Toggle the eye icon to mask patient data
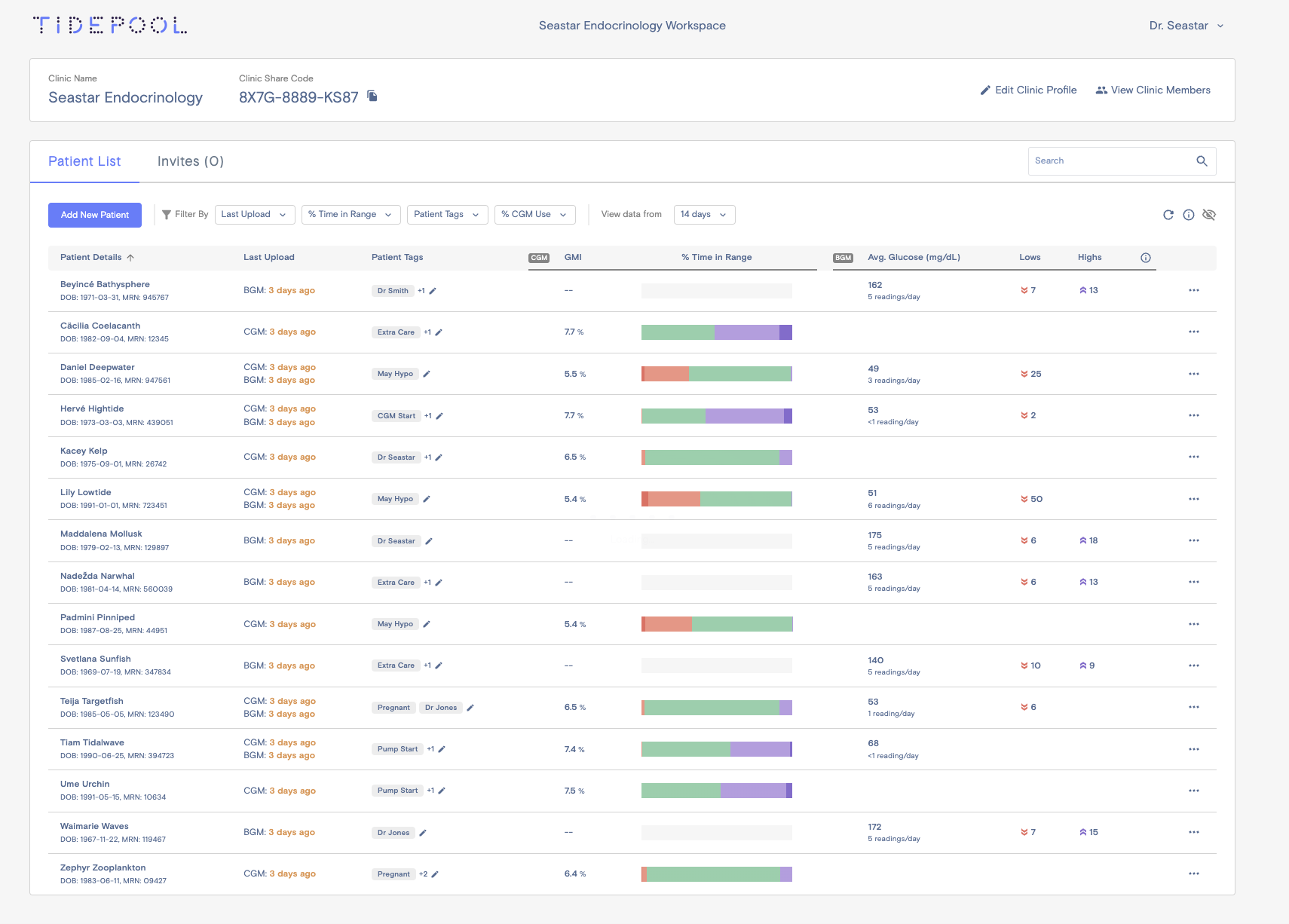1289x924 pixels. click(x=1209, y=214)
